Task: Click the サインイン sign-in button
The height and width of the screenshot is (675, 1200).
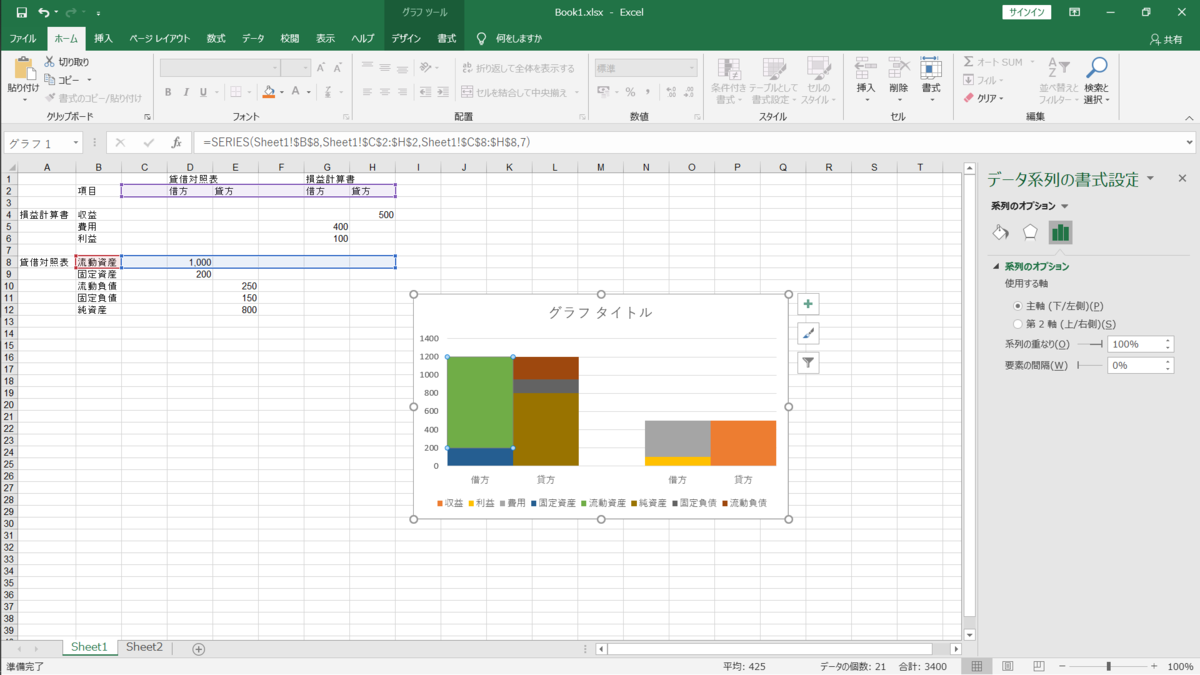Action: 1028,13
